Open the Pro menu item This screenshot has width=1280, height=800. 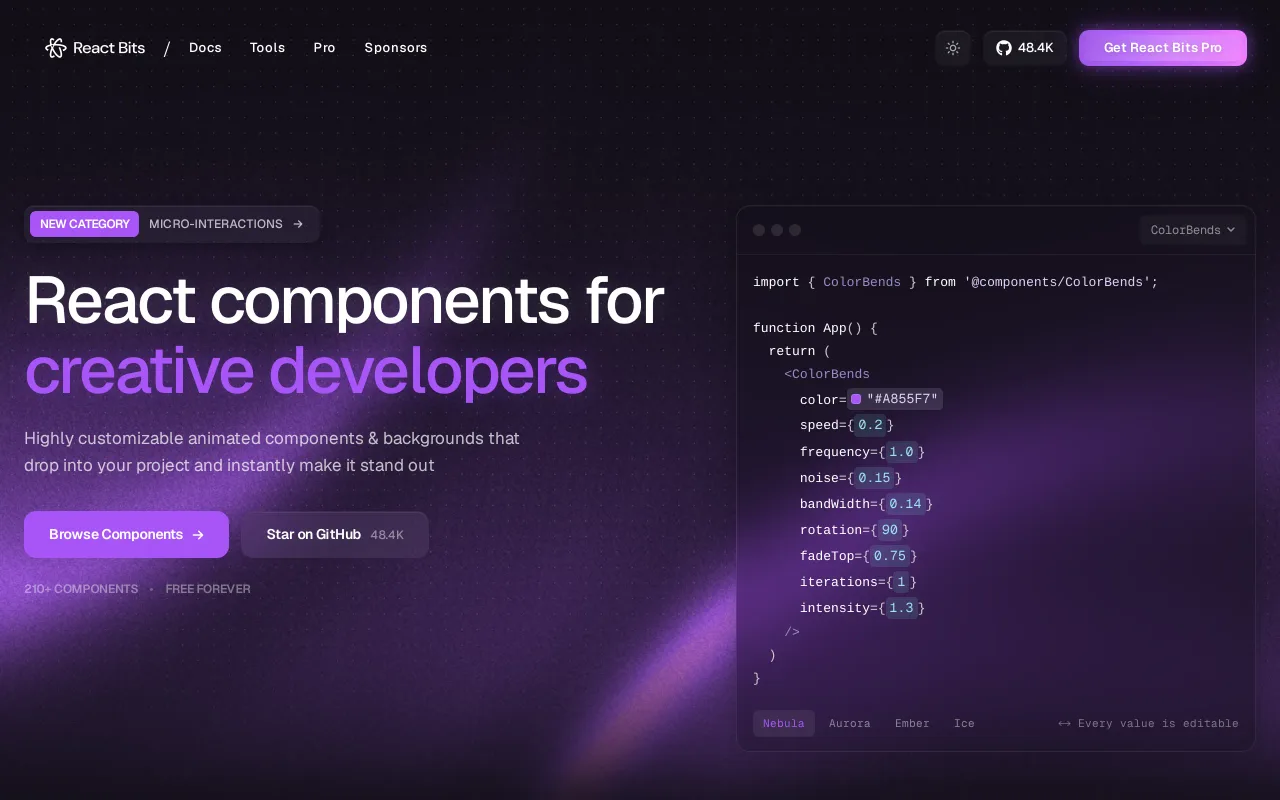(x=324, y=48)
